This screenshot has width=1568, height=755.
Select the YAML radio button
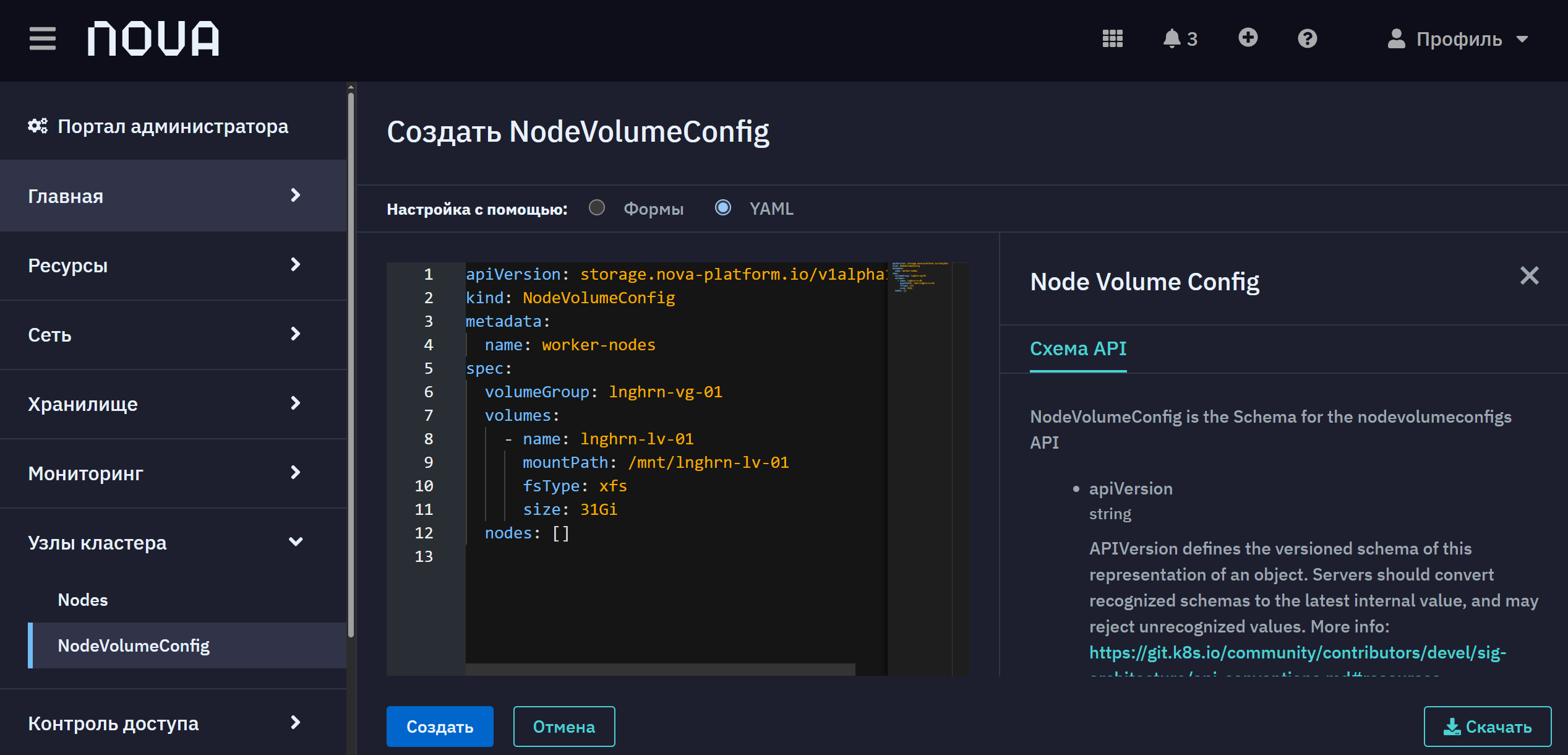click(x=722, y=207)
